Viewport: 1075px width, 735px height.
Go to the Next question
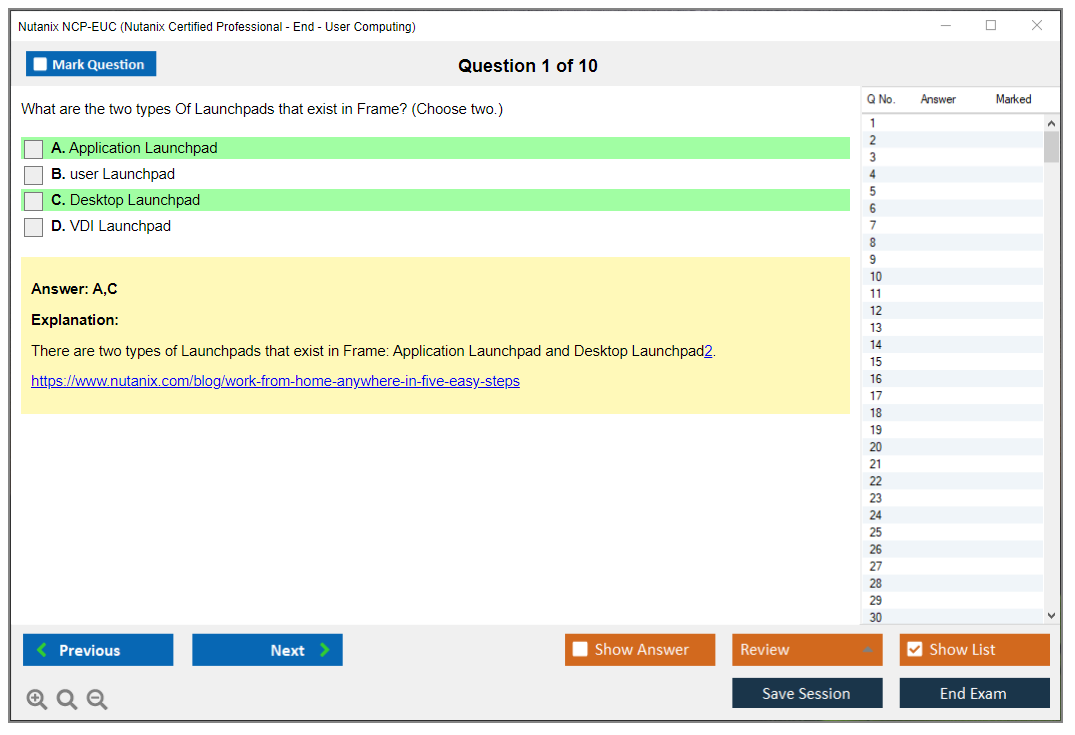267,650
